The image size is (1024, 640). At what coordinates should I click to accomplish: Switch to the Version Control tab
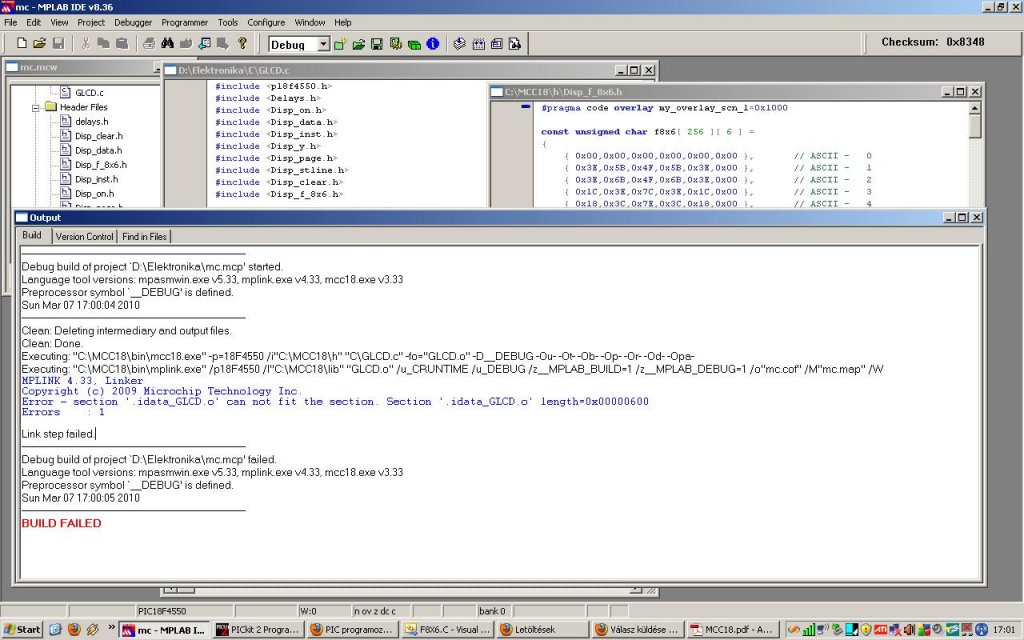84,236
